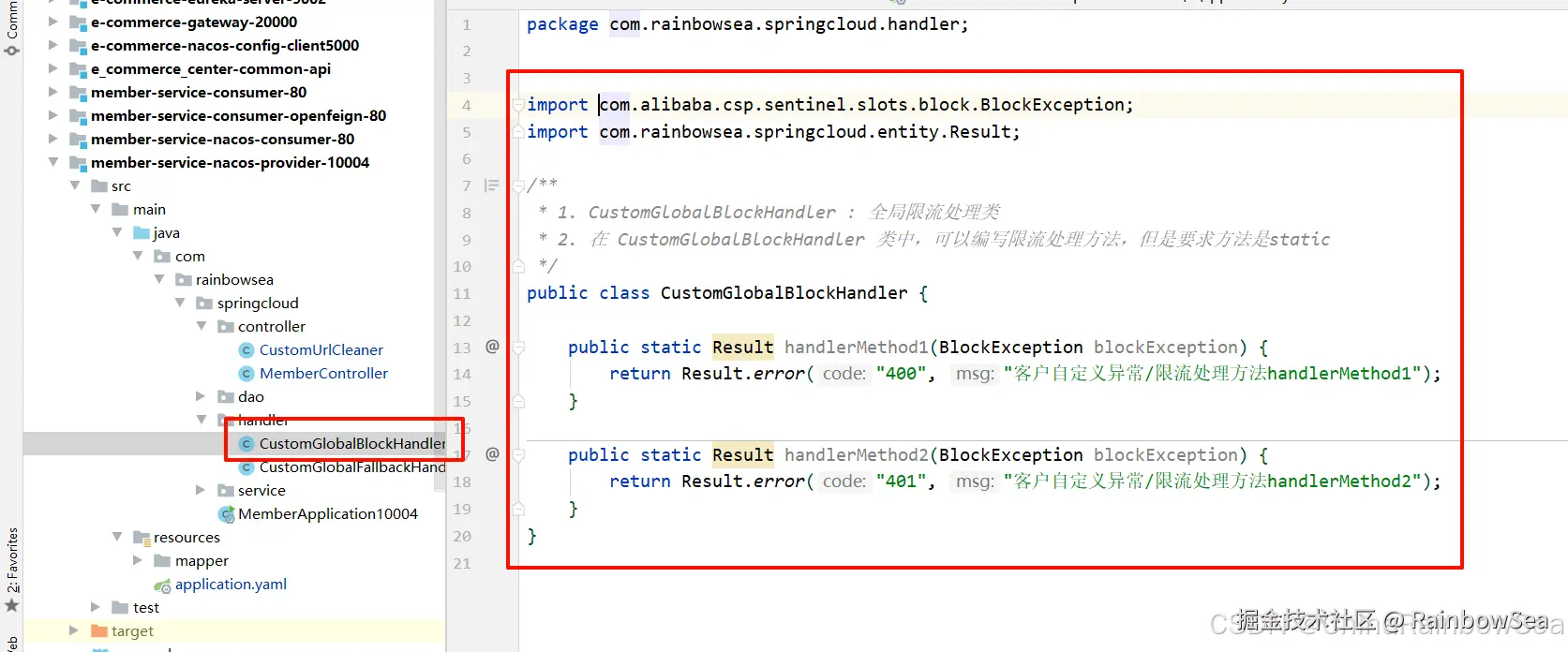Collapse member-service-nacos-provider-10004 module
Viewport: 1568px width, 652px height.
[x=53, y=162]
